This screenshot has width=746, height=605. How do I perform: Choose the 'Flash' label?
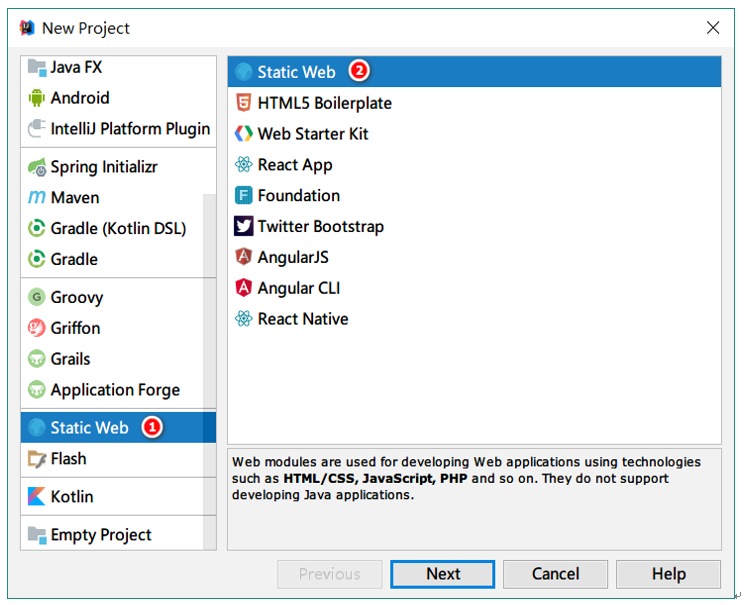[69, 459]
